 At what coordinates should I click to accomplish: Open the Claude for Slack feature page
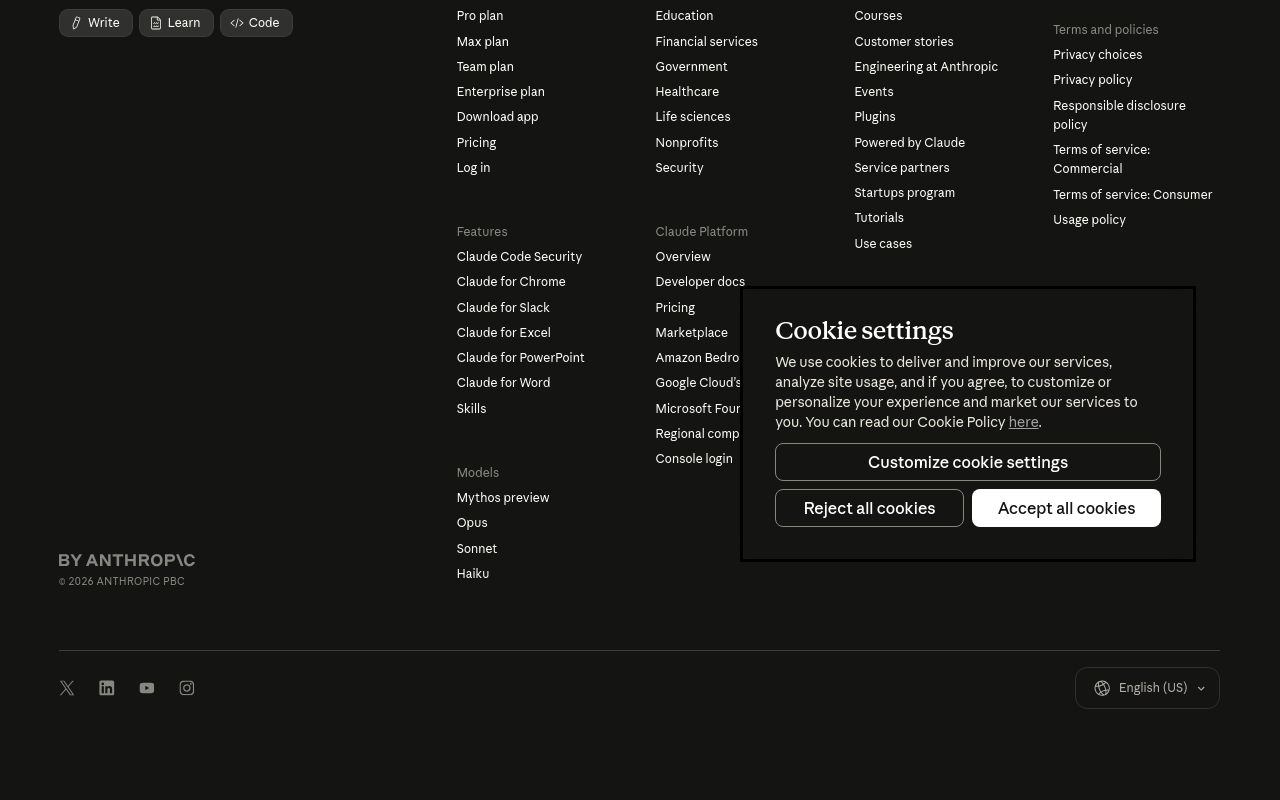click(503, 307)
